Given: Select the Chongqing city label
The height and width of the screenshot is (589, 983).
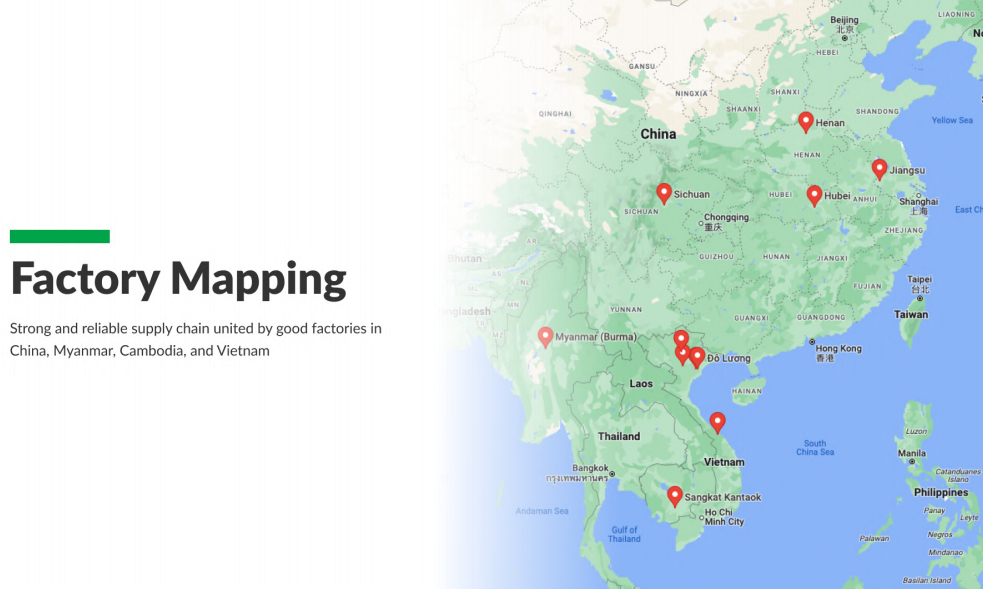Looking at the screenshot, I should 726,222.
